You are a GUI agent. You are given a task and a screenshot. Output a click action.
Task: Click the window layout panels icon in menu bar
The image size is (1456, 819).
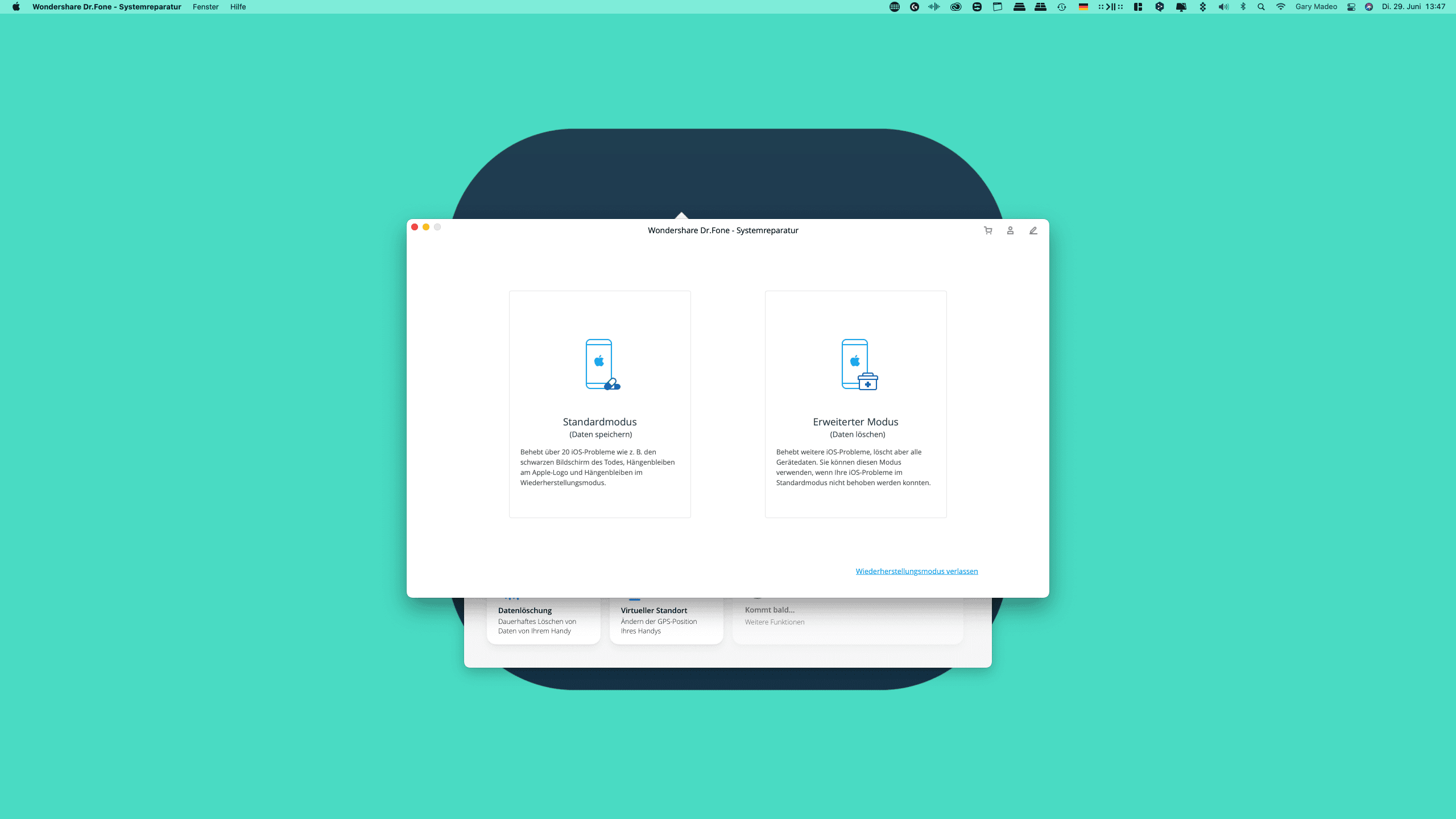point(1138,7)
